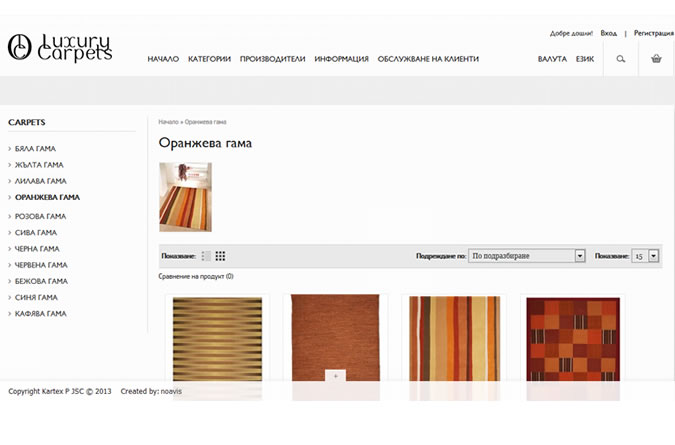Switch to grid view icon

point(220,256)
